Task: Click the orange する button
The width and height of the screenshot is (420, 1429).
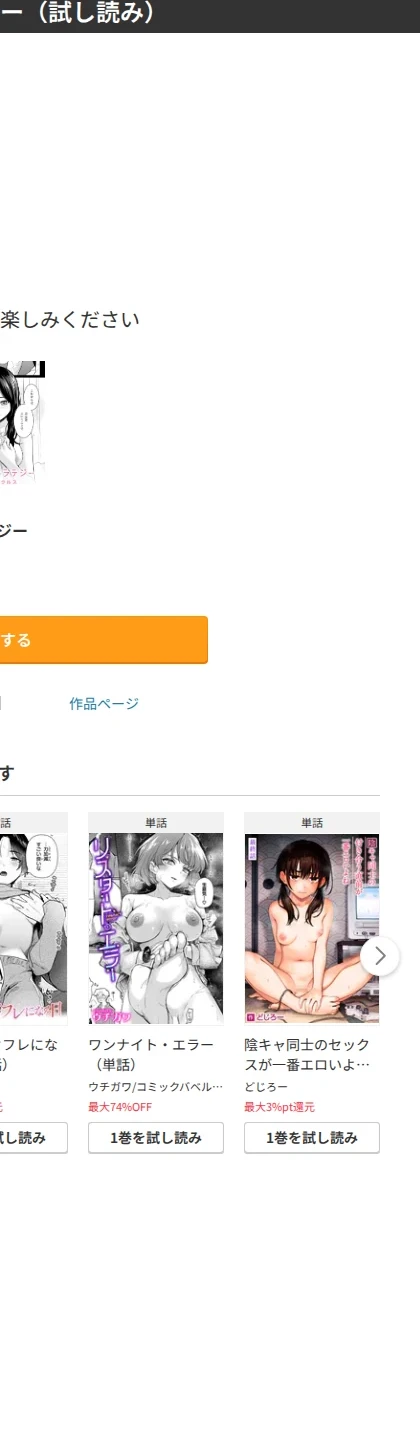Action: [x=104, y=640]
